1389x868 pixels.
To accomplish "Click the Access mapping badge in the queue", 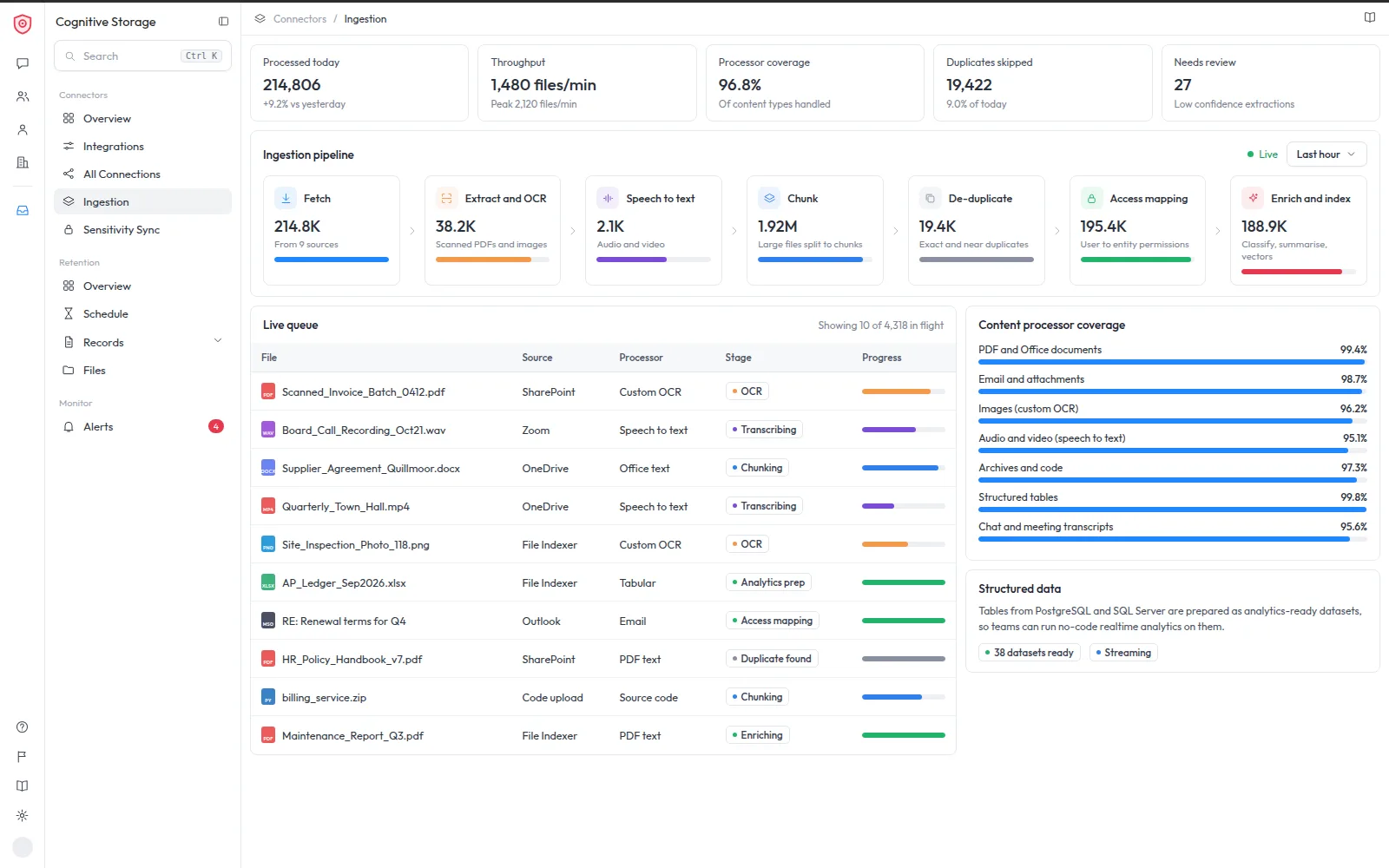I will tap(773, 621).
